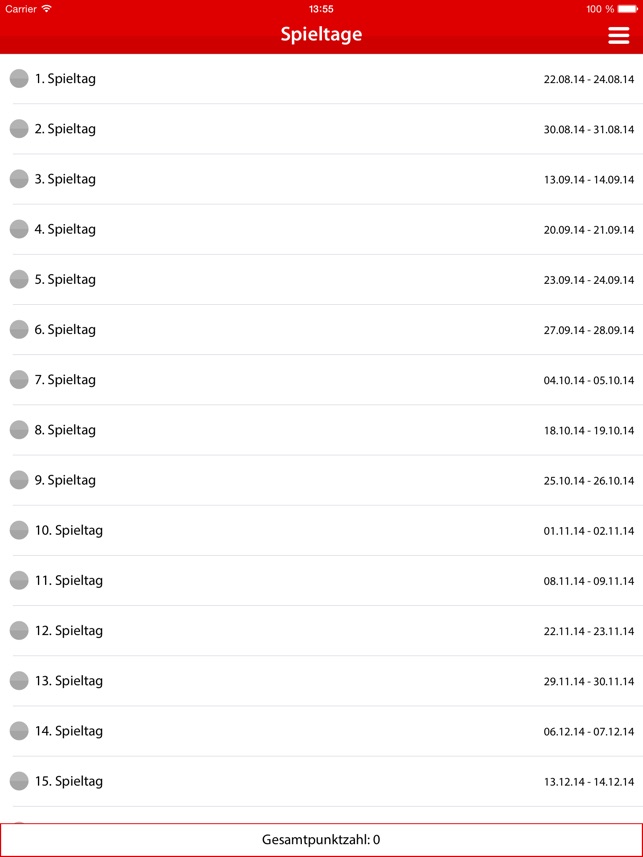Viewport: 643px width, 857px height.
Task: Choose the 10. Spieltag entry
Action: click(x=322, y=530)
